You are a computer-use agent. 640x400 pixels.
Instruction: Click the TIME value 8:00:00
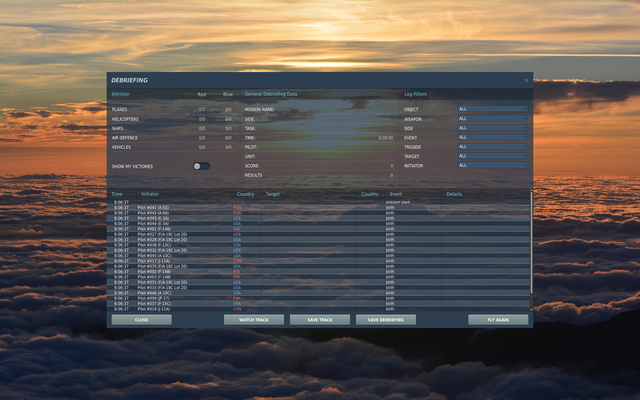386,138
